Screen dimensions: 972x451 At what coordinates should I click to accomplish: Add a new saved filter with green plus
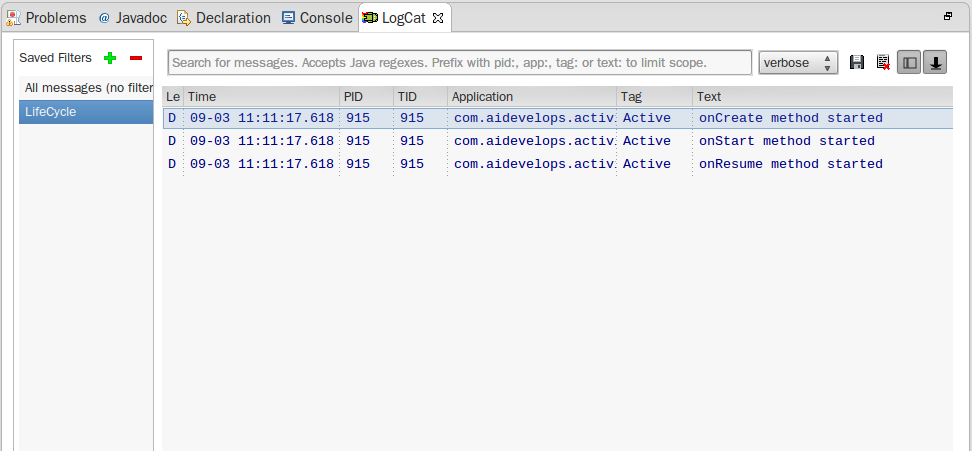[x=110, y=58]
